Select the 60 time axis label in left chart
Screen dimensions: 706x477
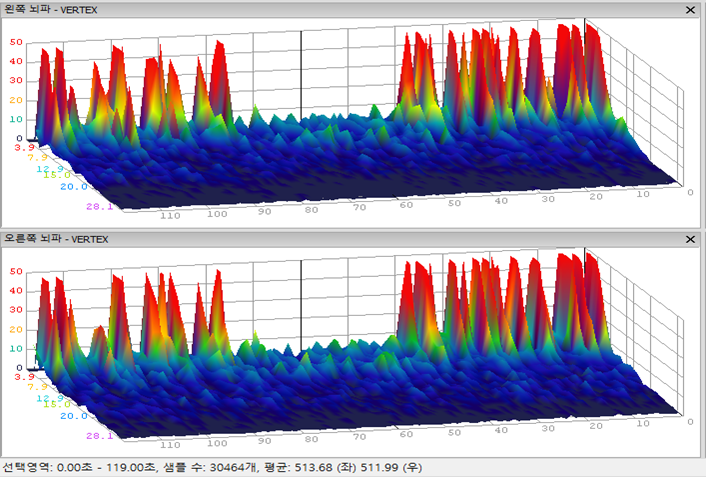(405, 206)
